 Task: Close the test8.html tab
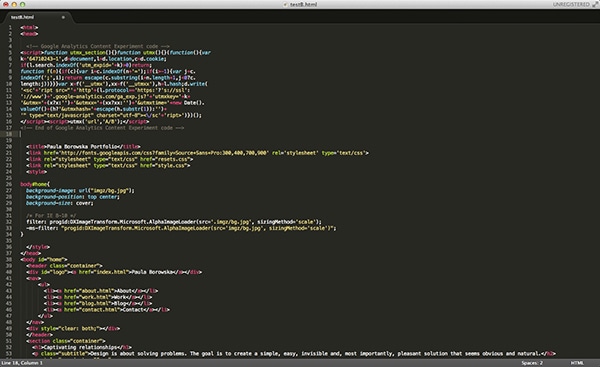63,17
